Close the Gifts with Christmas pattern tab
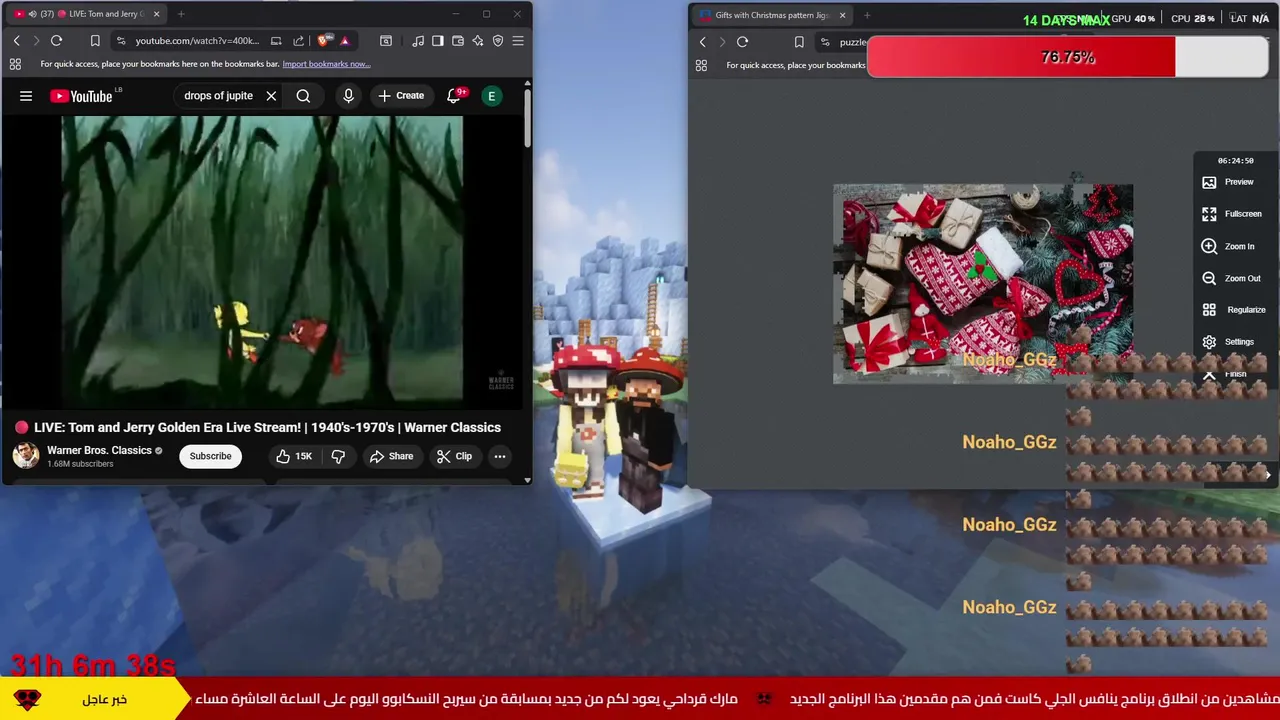1280x720 pixels. (x=842, y=15)
